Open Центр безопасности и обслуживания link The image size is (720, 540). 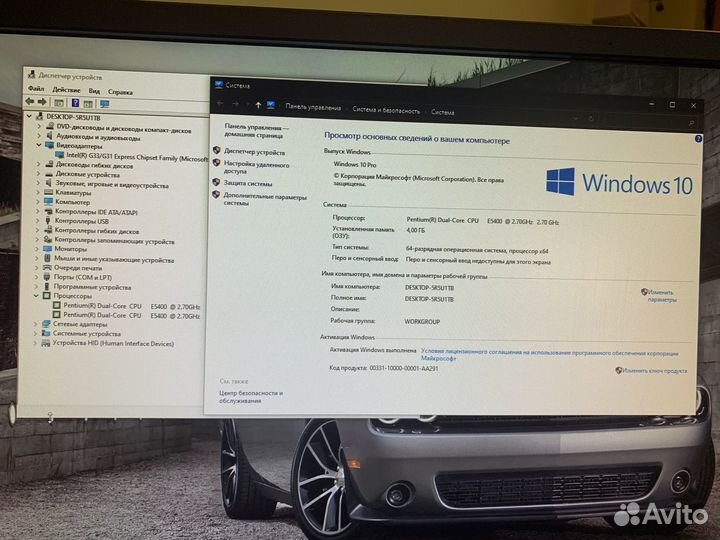pos(251,397)
